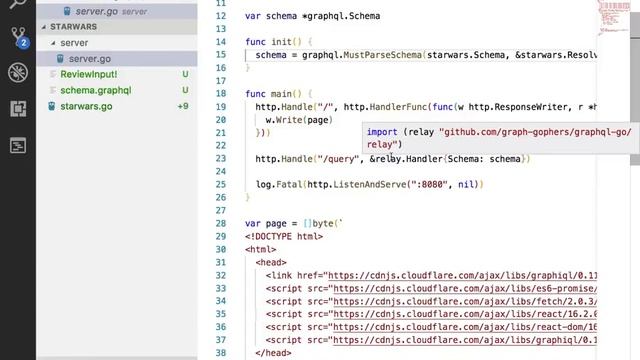Click 'func main()' on line 18
The width and height of the screenshot is (640, 360).
click(273, 94)
